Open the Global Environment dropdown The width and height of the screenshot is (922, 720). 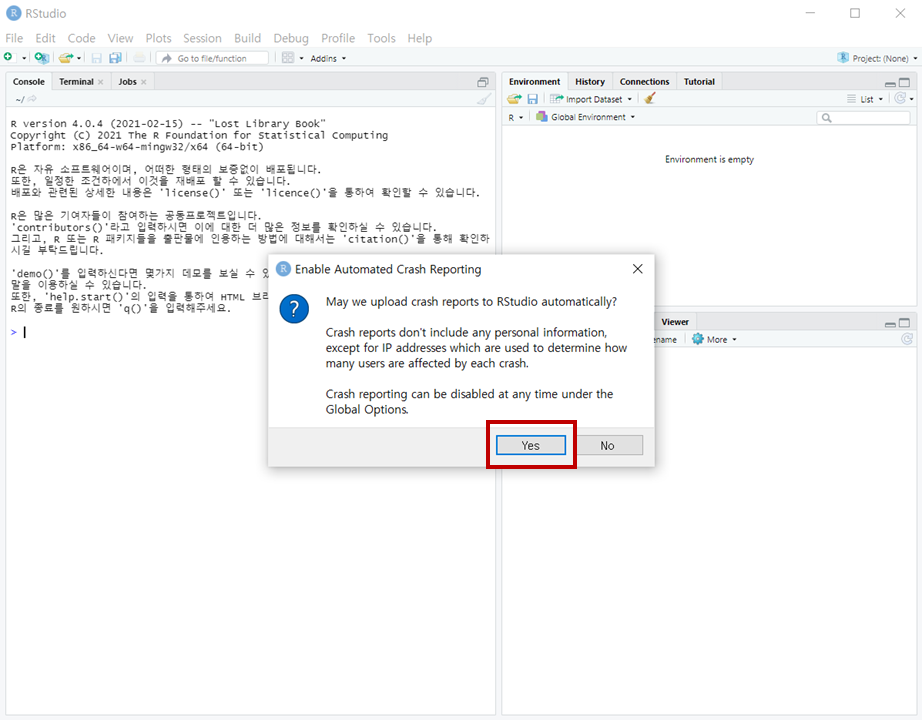tap(585, 117)
